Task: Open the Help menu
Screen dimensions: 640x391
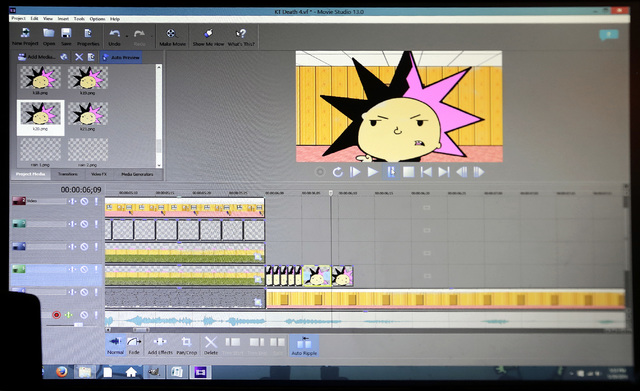Action: pyautogui.click(x=115, y=19)
